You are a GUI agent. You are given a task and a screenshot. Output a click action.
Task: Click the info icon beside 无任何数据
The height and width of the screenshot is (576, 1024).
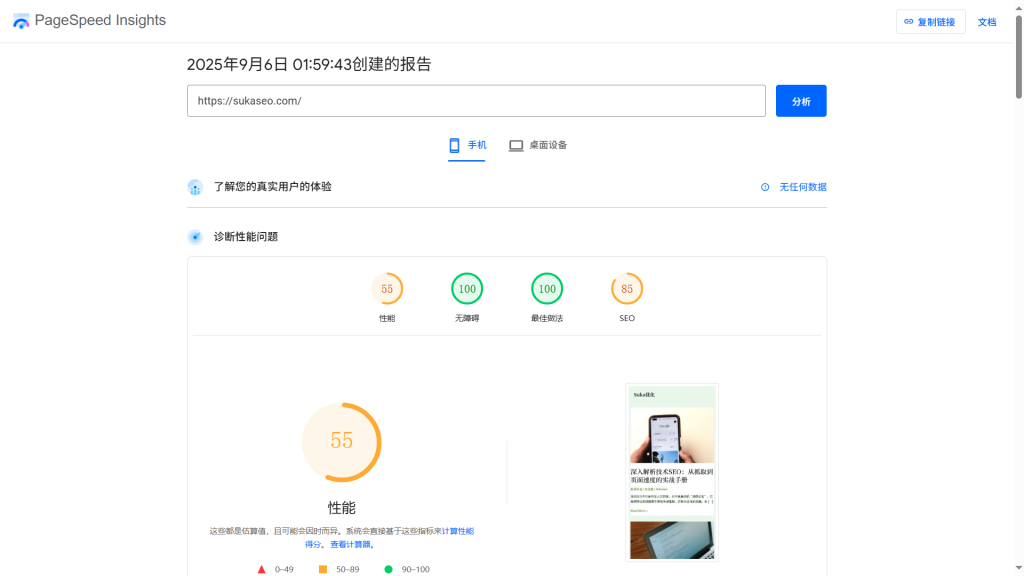click(765, 187)
